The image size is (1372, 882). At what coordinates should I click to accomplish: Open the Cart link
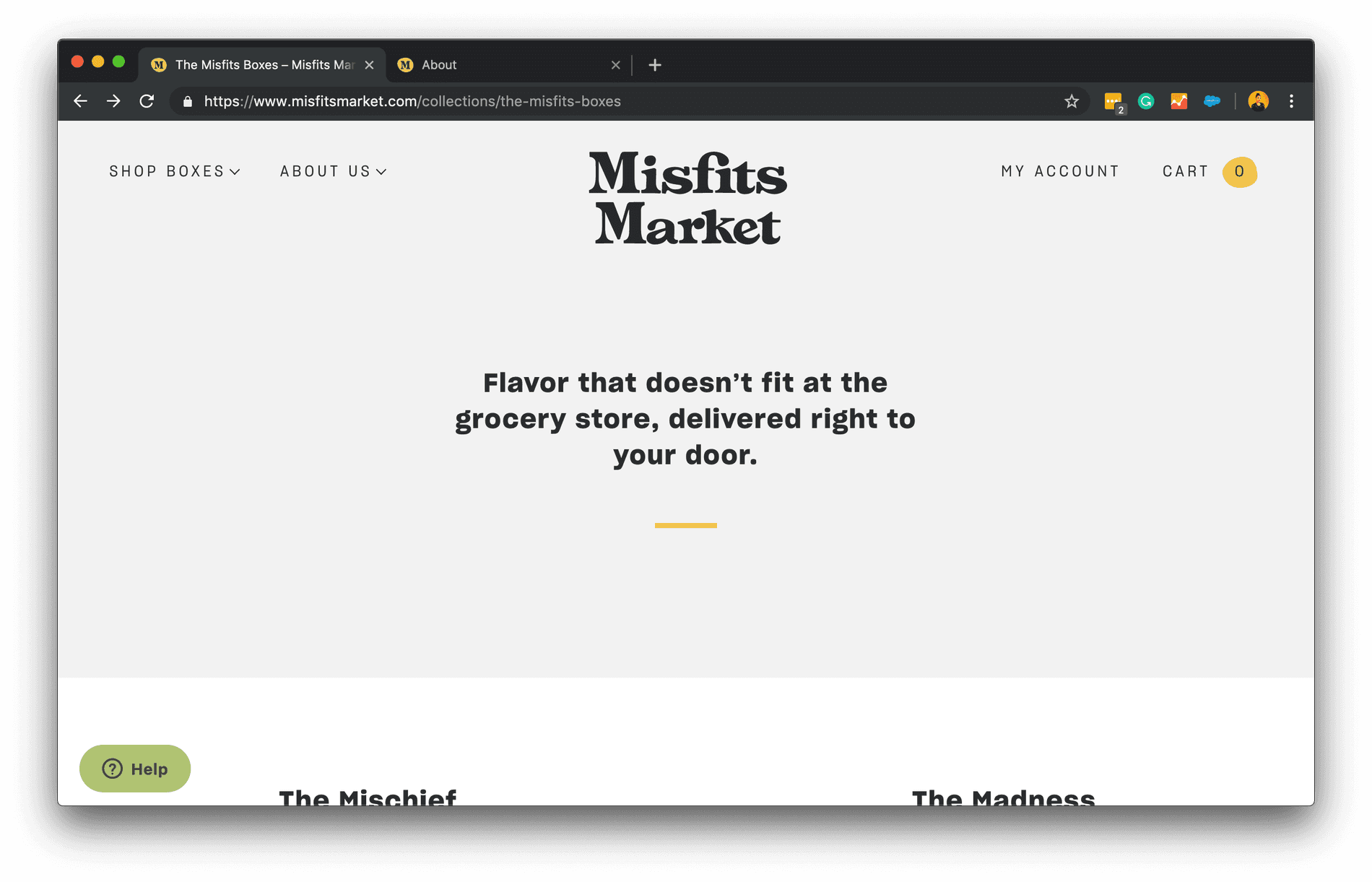pos(1185,172)
